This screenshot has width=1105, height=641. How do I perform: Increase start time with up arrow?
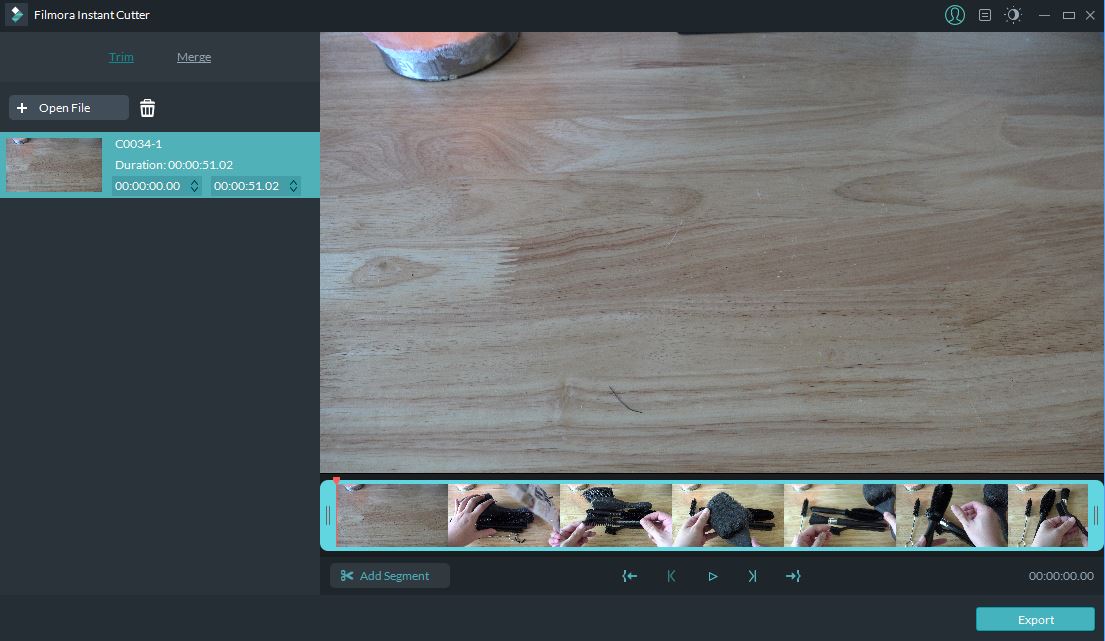point(195,182)
